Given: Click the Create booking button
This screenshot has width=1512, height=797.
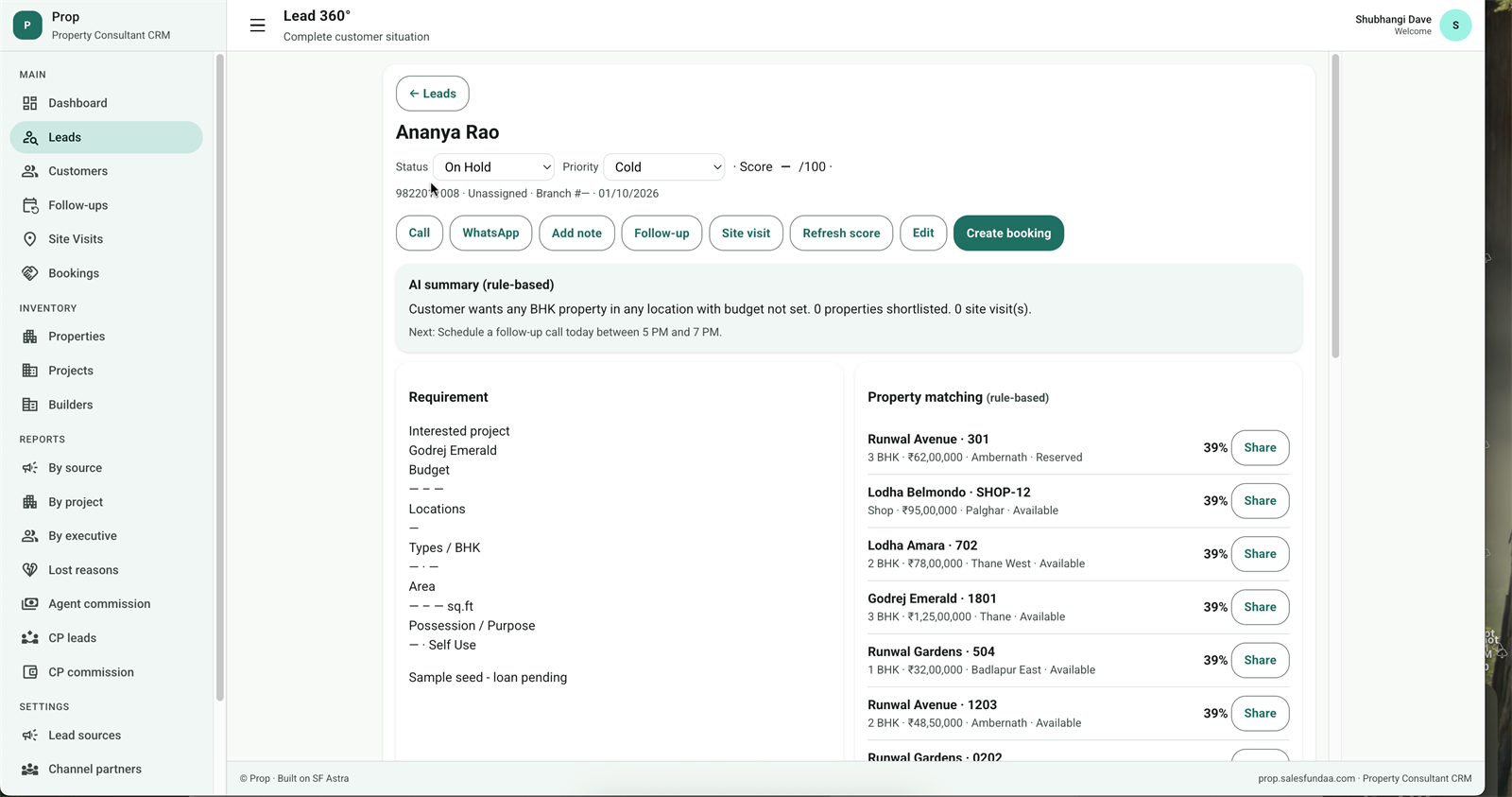Looking at the screenshot, I should [1008, 233].
